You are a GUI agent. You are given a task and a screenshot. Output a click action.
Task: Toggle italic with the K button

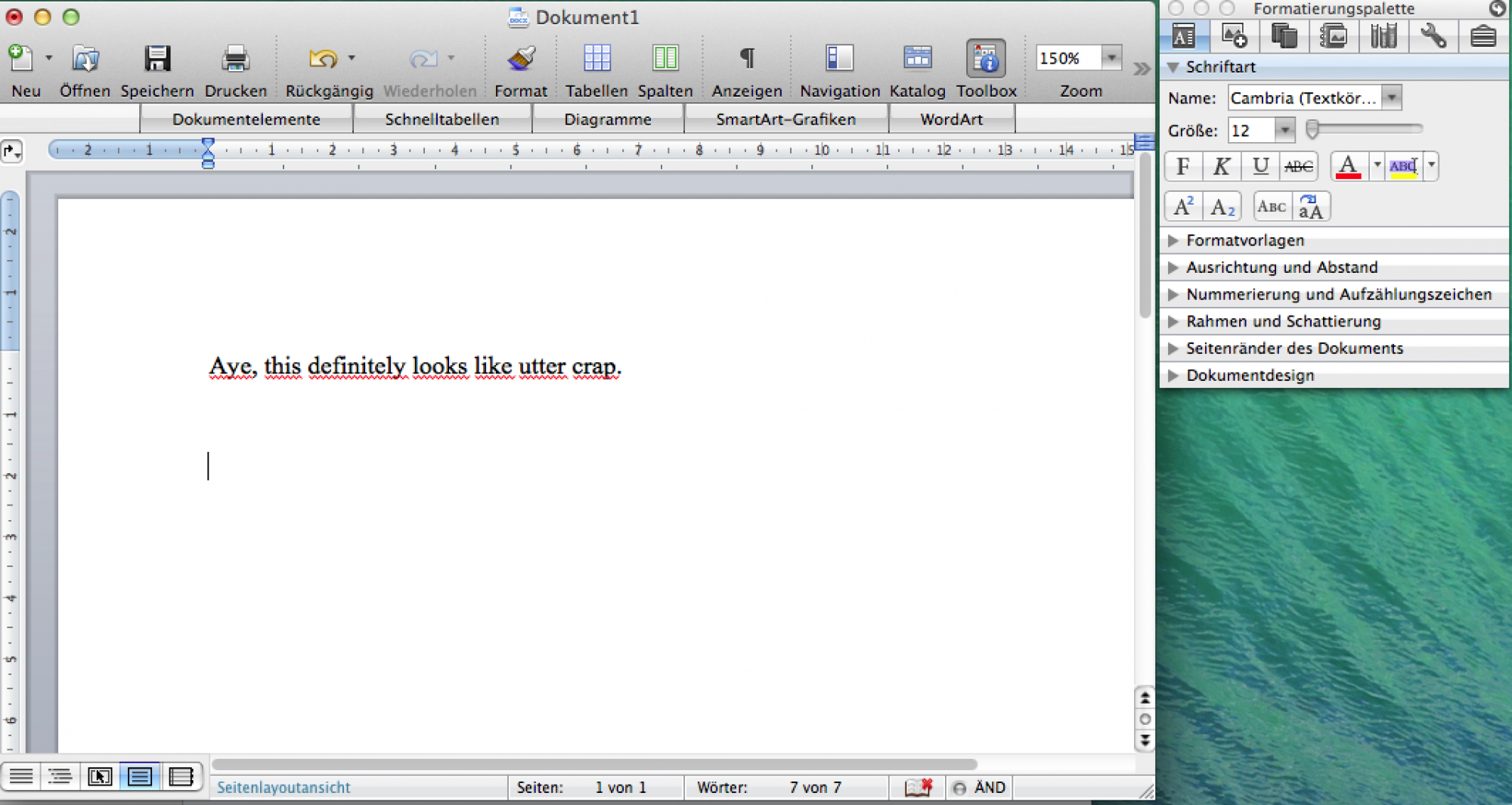coord(1222,166)
